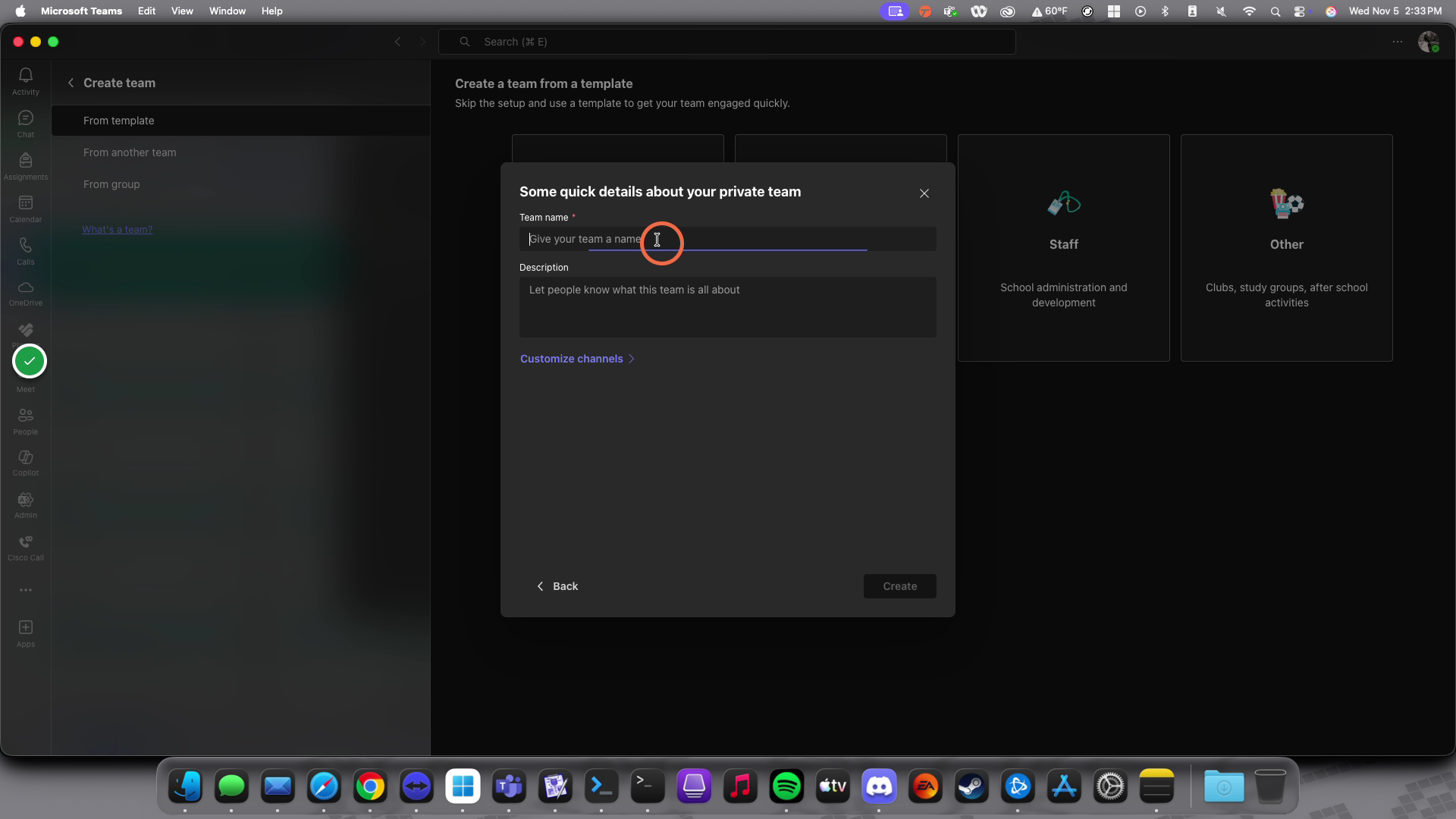Click the Teams search box
1456x819 pixels.
coord(727,42)
